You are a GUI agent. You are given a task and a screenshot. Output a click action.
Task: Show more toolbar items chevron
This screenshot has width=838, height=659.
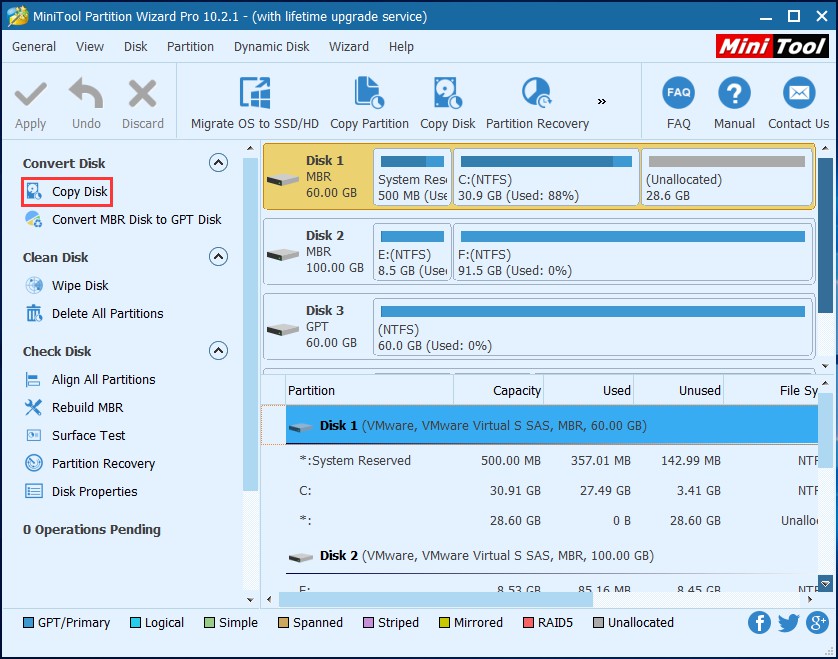pyautogui.click(x=602, y=102)
